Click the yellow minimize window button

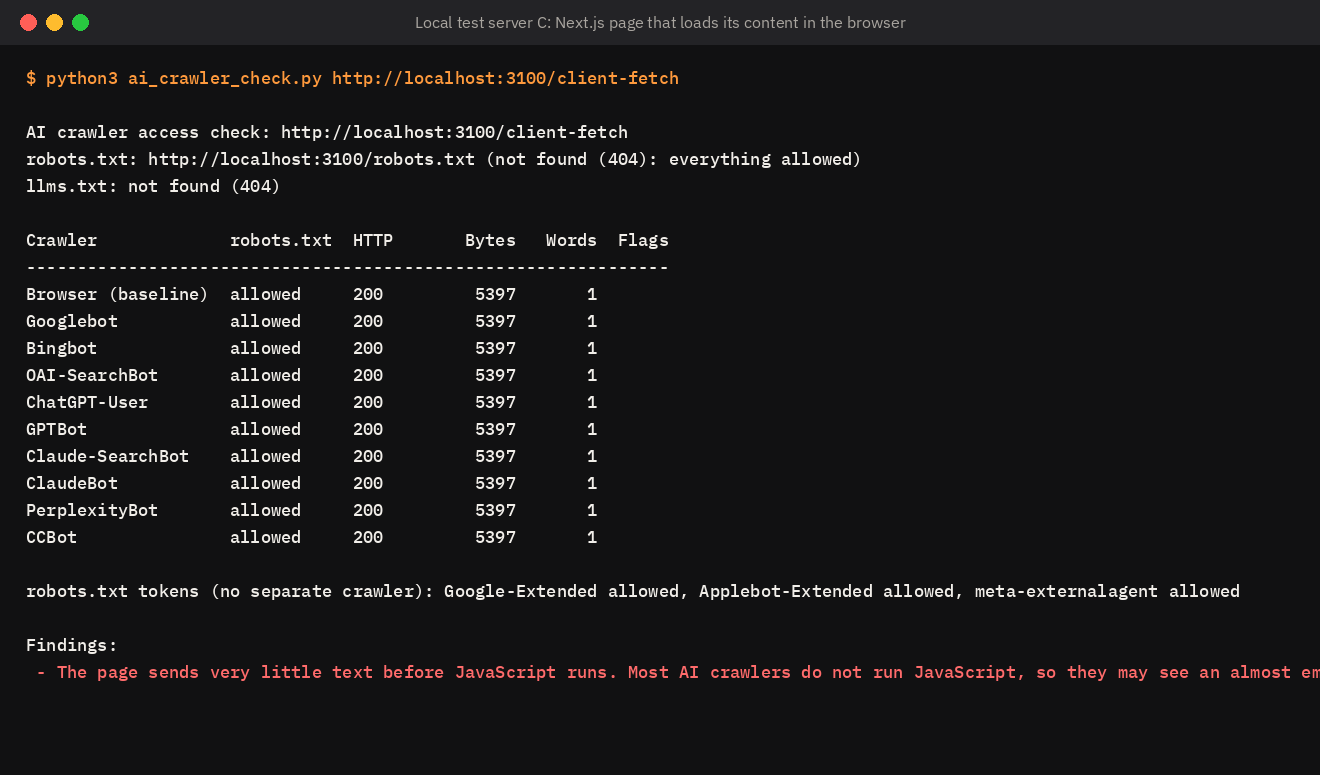[x=54, y=22]
